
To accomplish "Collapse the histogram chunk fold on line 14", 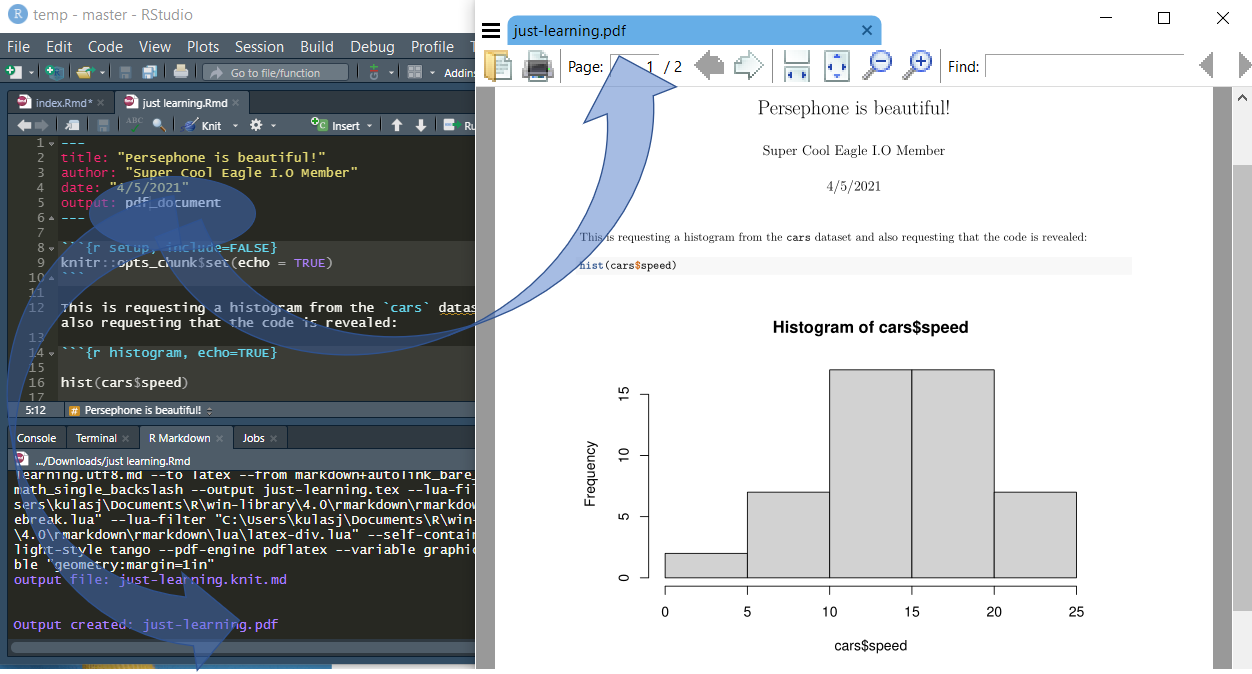I will 52,353.
